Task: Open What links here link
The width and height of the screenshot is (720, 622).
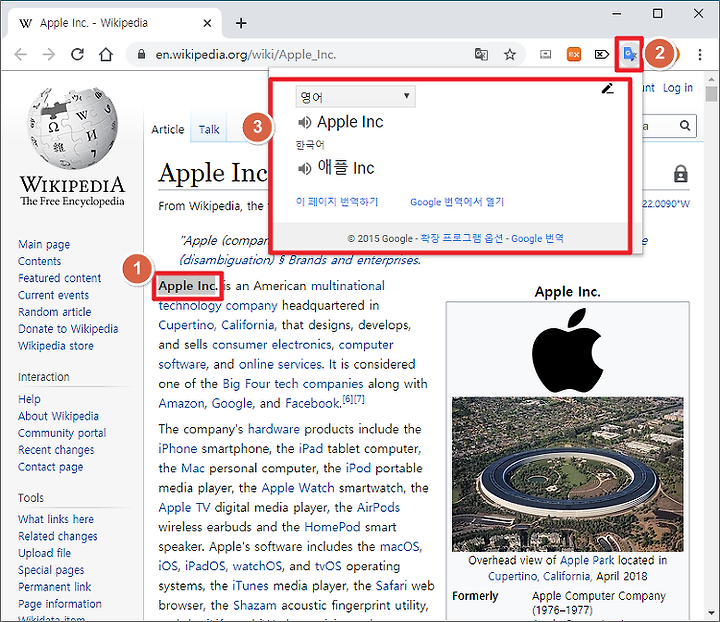Action: [x=56, y=519]
